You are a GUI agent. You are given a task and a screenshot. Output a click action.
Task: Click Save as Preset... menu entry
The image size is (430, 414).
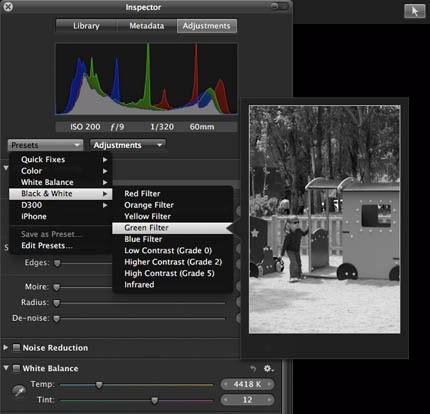point(61,234)
